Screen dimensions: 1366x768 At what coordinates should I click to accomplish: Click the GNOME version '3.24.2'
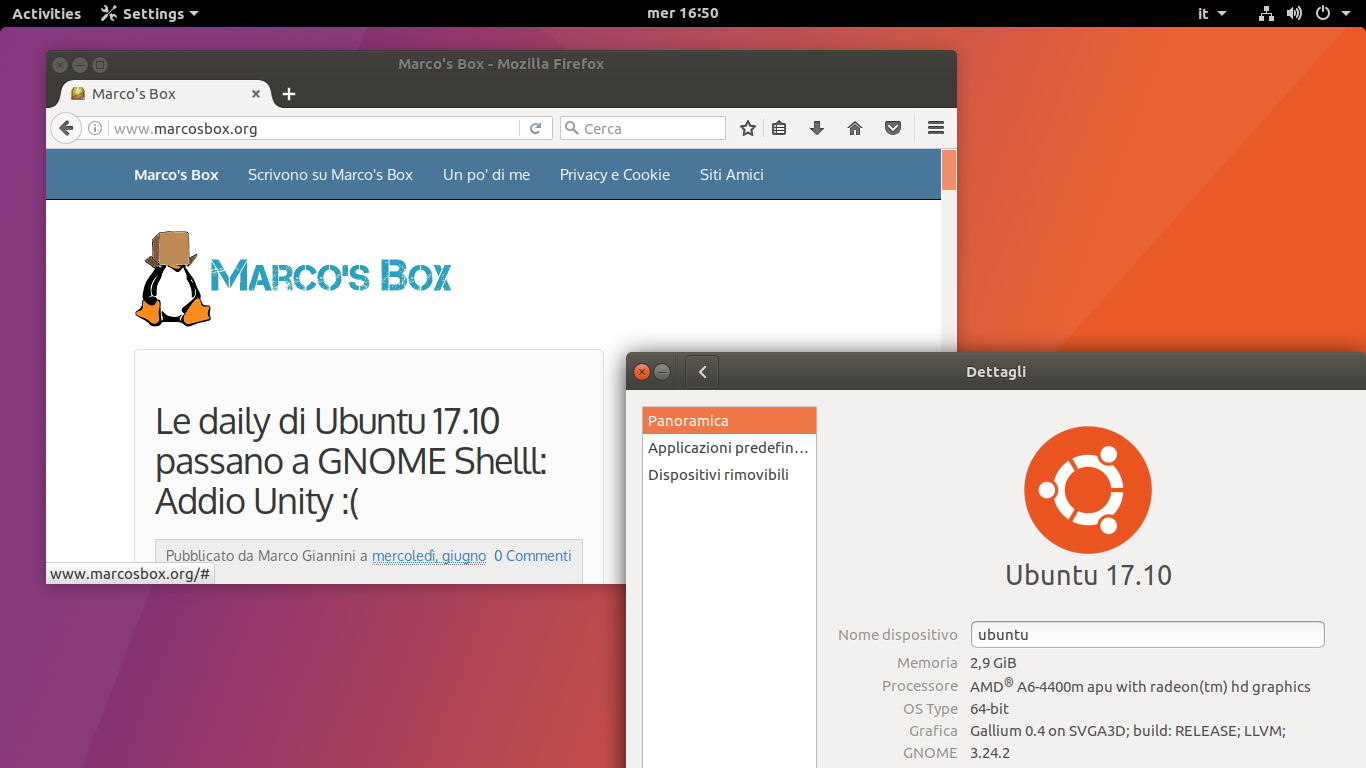pos(989,753)
